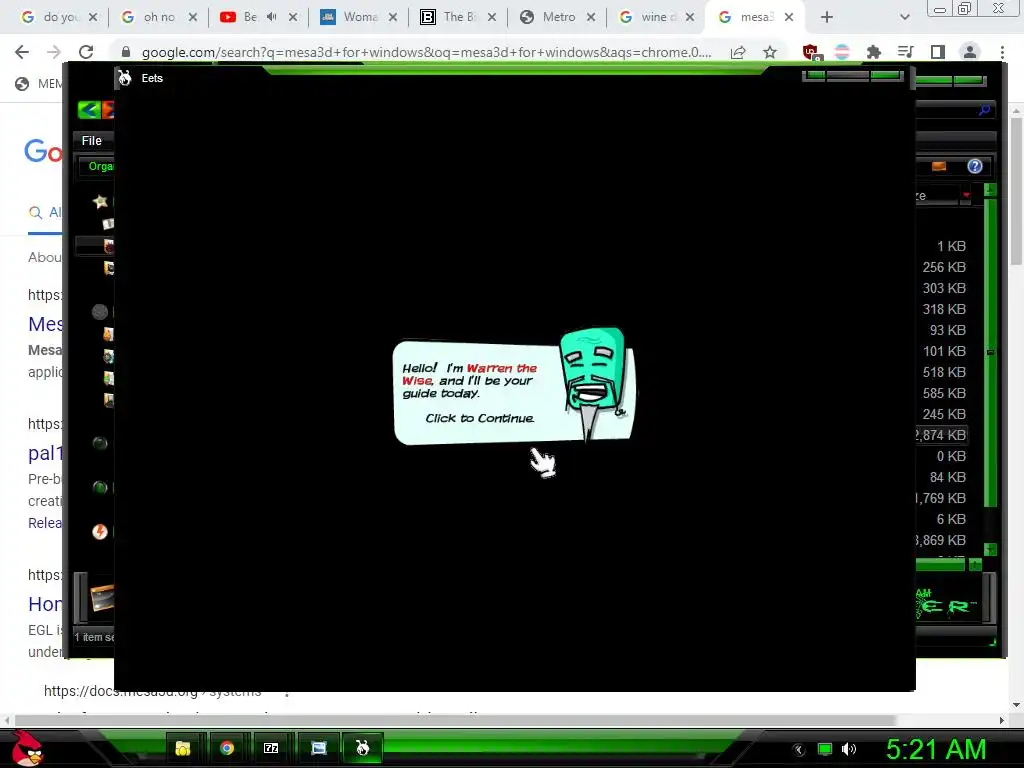
Task: Click Explorer vertical scrollbar down arrow
Action: coord(990,549)
